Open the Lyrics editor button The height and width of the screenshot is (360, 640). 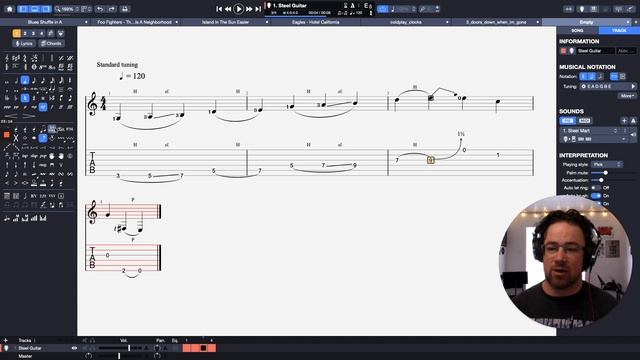(24, 44)
